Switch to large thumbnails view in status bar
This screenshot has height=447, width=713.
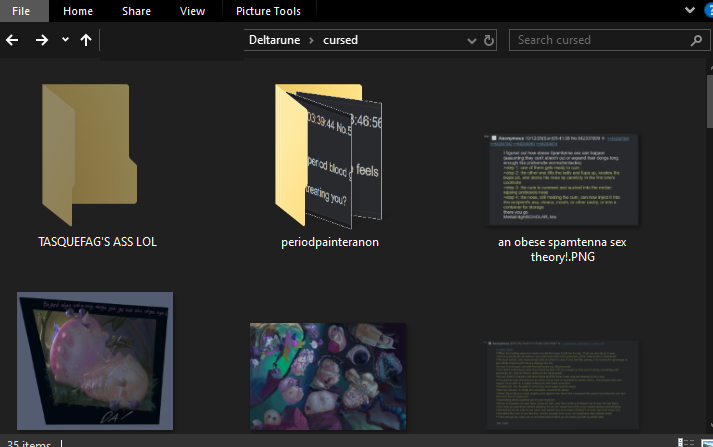pyautogui.click(x=704, y=442)
